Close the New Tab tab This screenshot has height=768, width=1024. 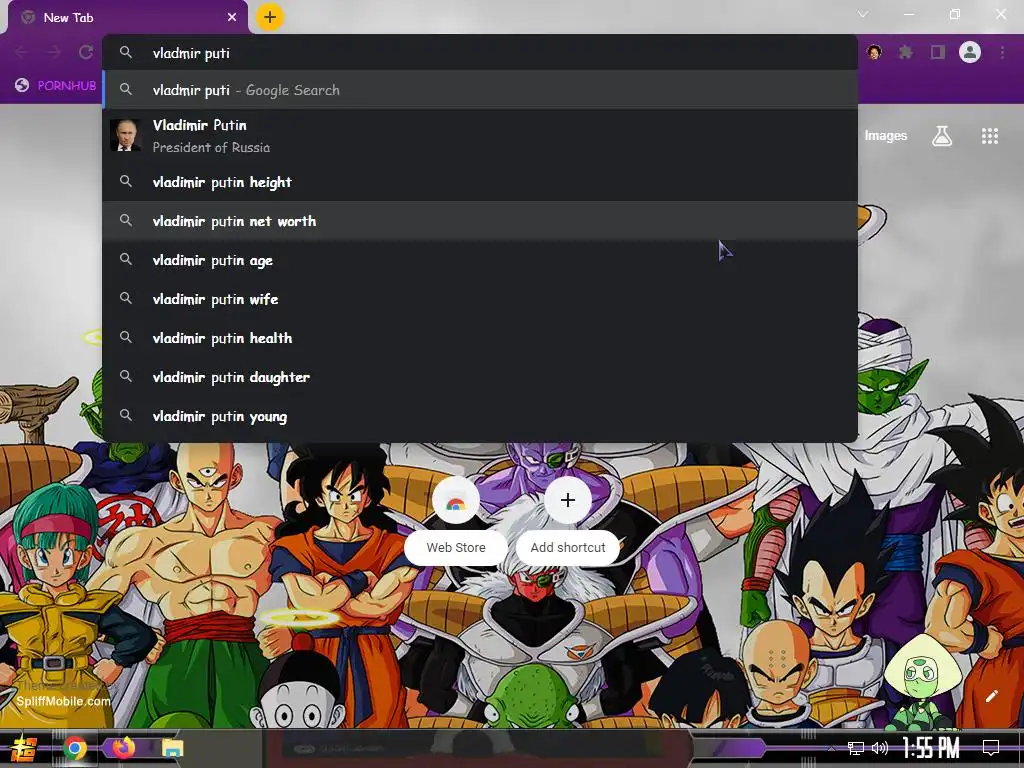coord(232,18)
